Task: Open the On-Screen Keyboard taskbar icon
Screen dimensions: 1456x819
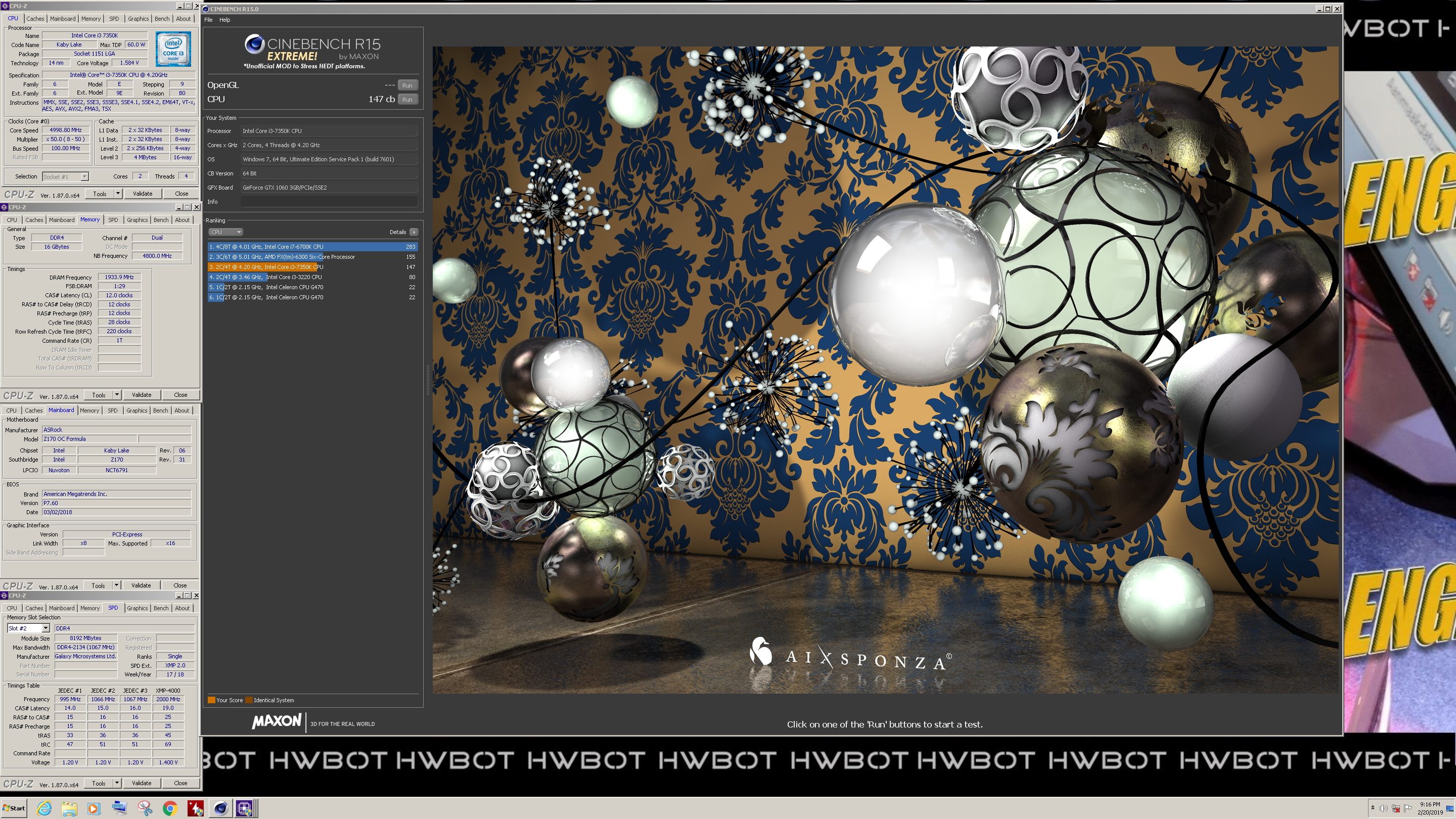Action: pos(119,808)
